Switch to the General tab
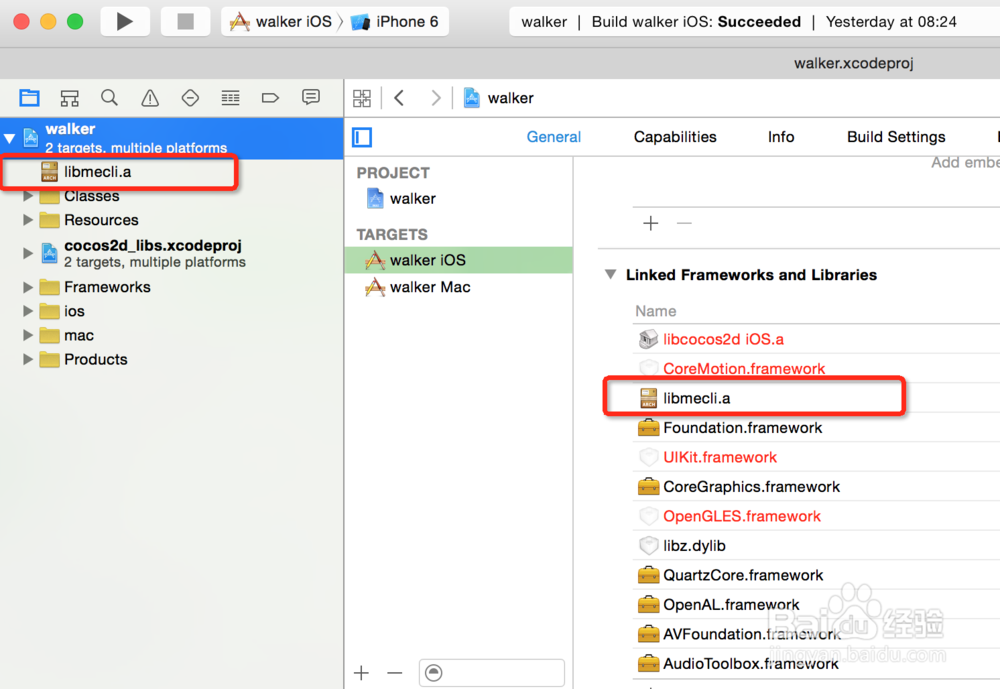 coord(554,137)
